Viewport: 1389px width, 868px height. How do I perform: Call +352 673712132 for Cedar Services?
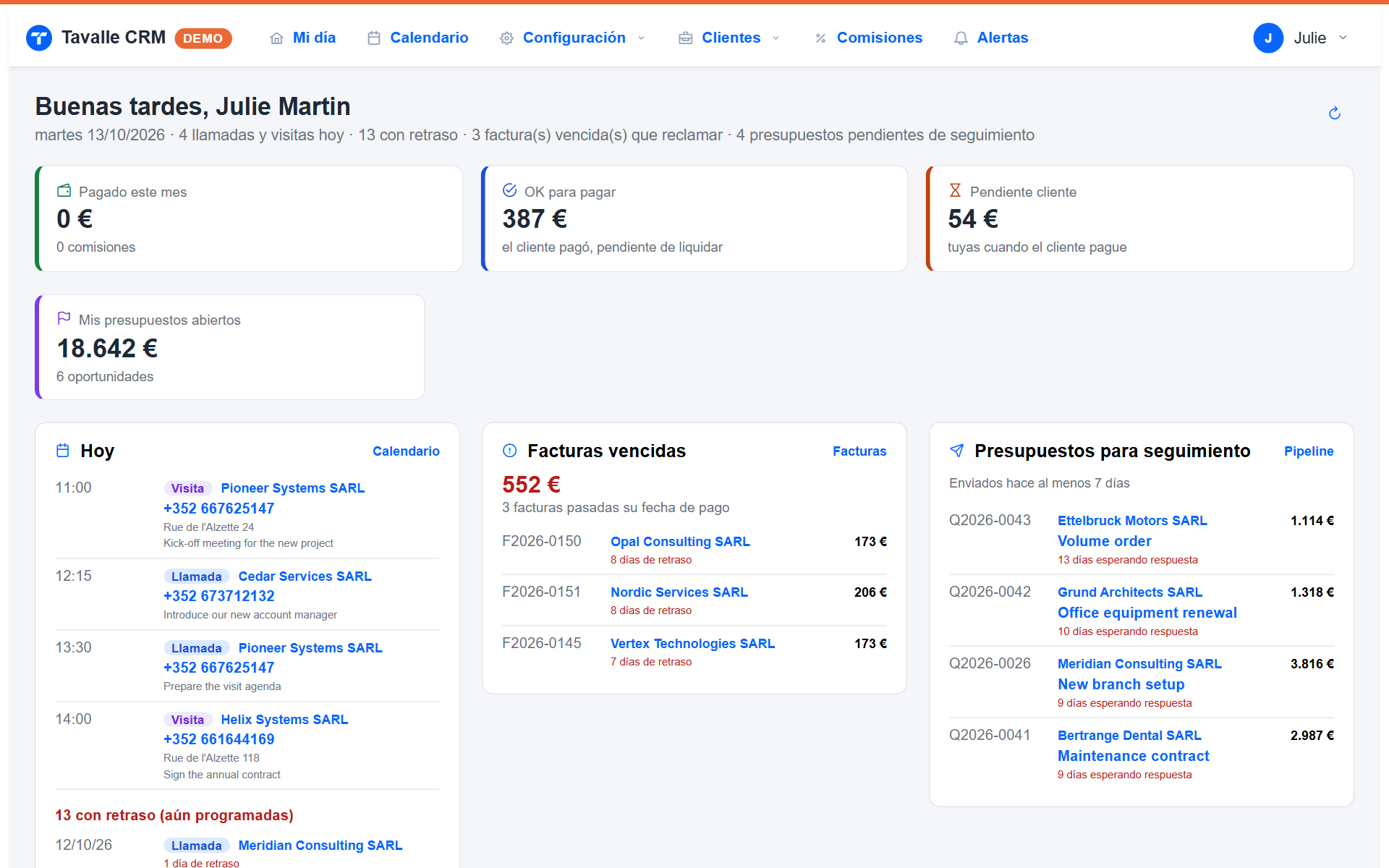tap(219, 596)
